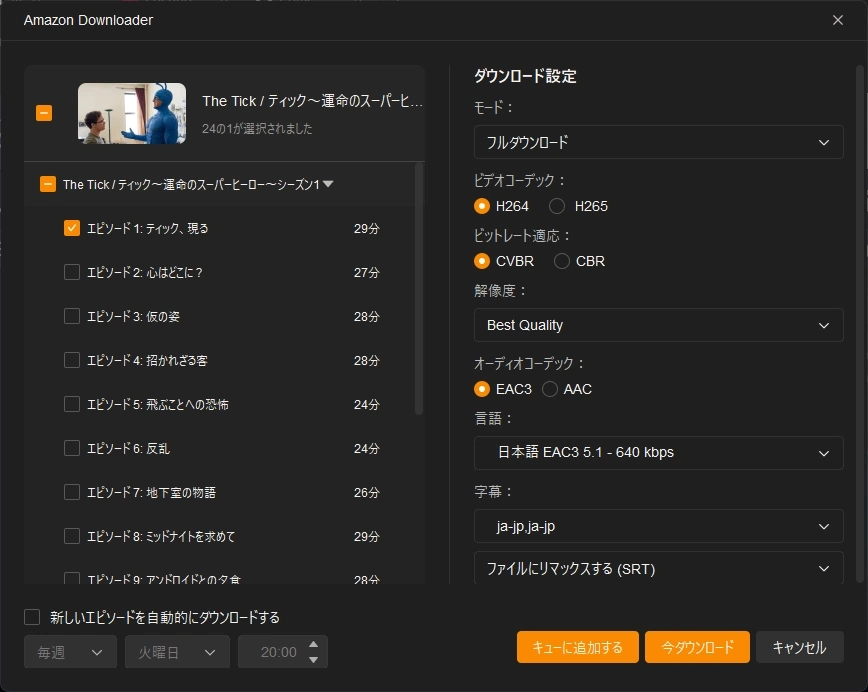
Task: Open the 解像度 Best Quality dropdown
Action: [x=658, y=325]
